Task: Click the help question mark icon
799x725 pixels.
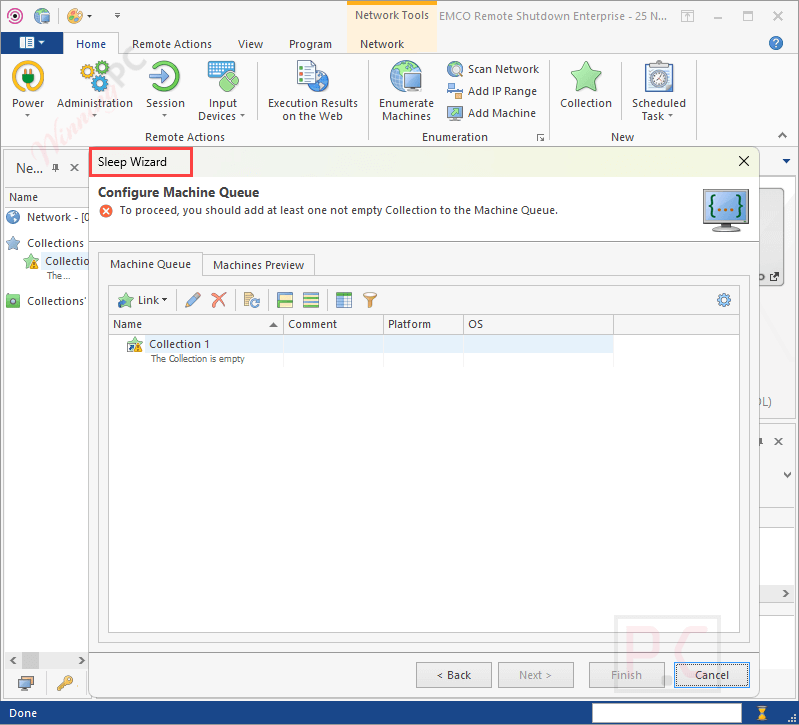Action: tap(776, 43)
